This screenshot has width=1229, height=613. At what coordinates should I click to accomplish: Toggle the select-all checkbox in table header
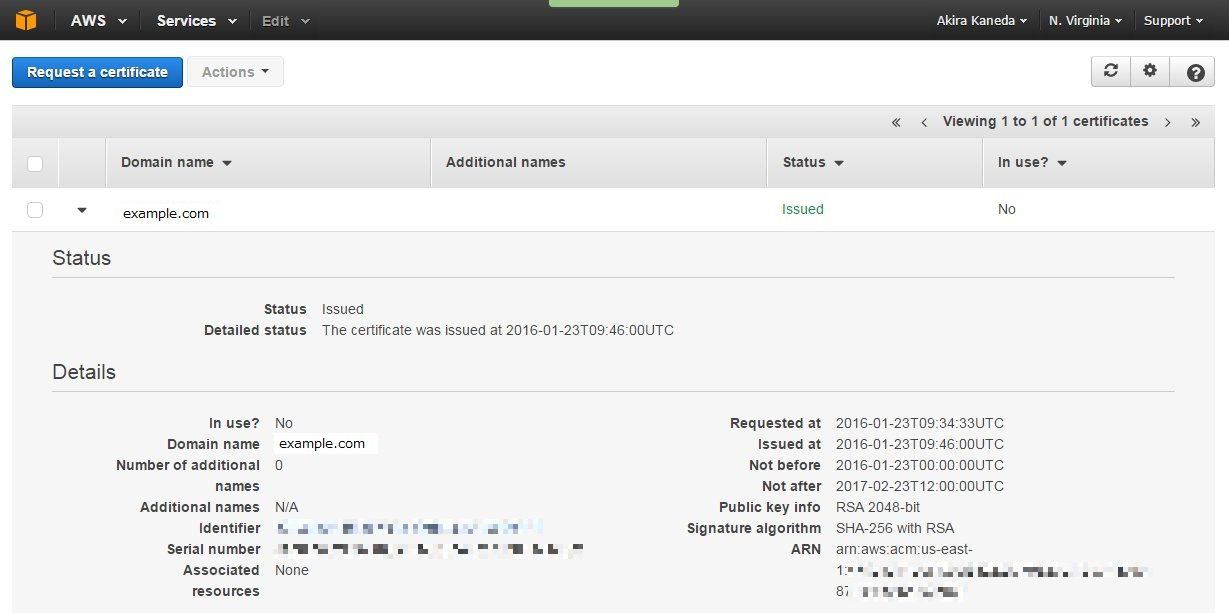pyautogui.click(x=35, y=163)
